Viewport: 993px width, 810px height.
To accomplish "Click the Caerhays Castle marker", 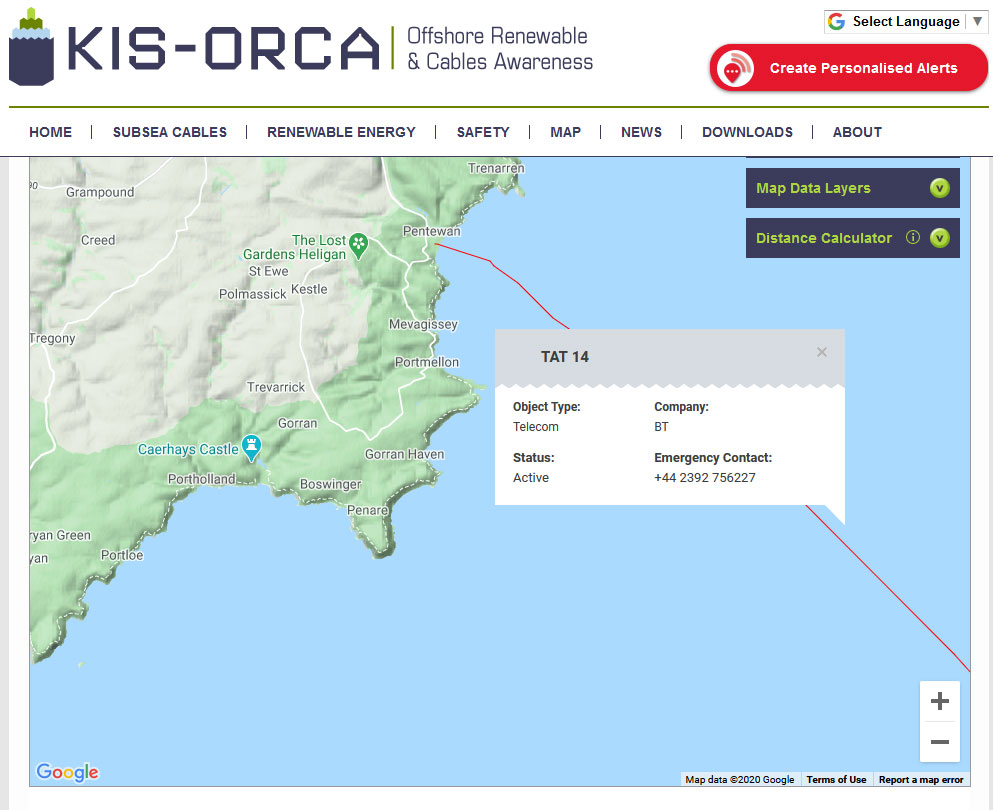I will pyautogui.click(x=251, y=446).
